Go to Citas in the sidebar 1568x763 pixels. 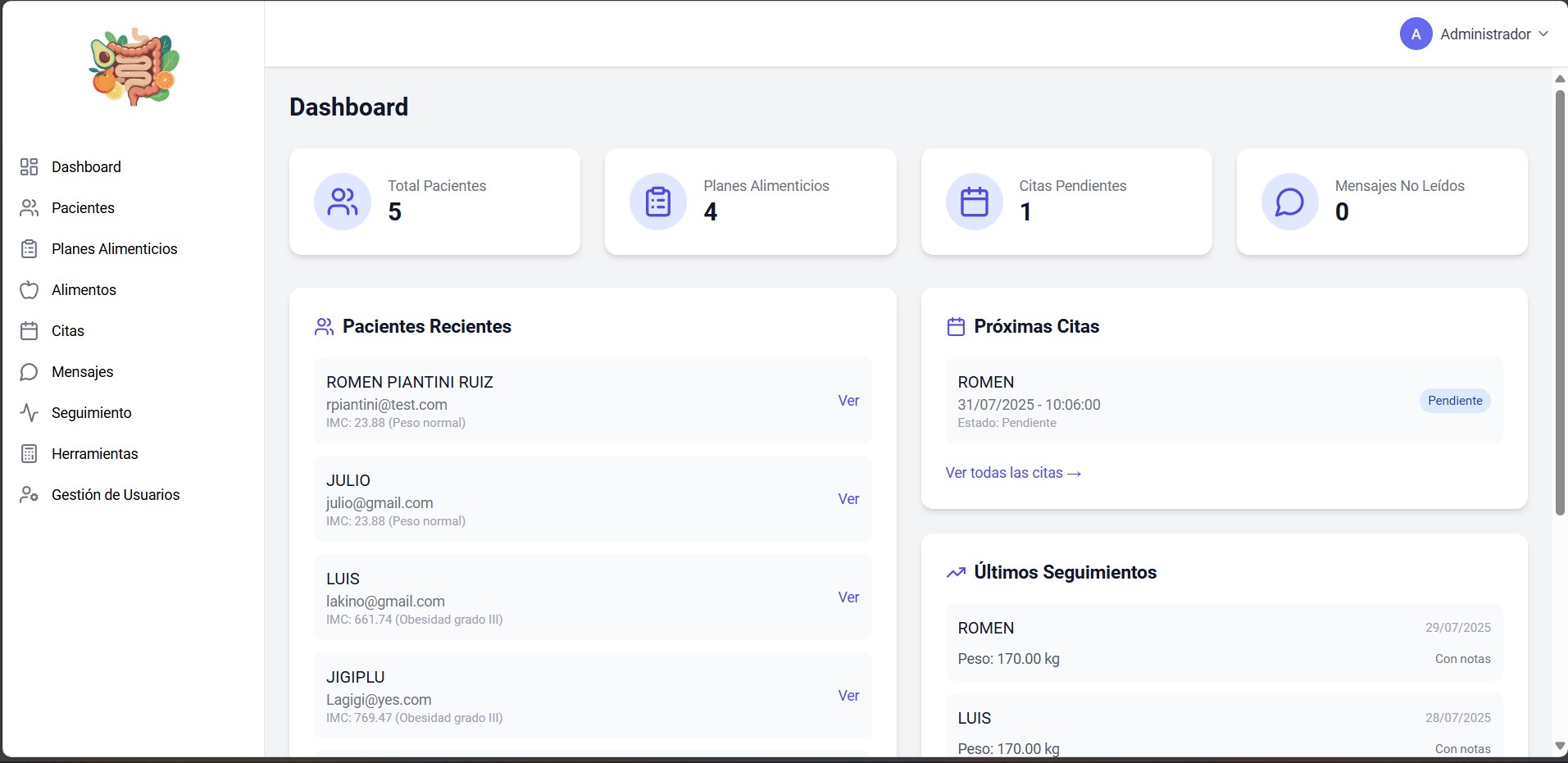(68, 331)
